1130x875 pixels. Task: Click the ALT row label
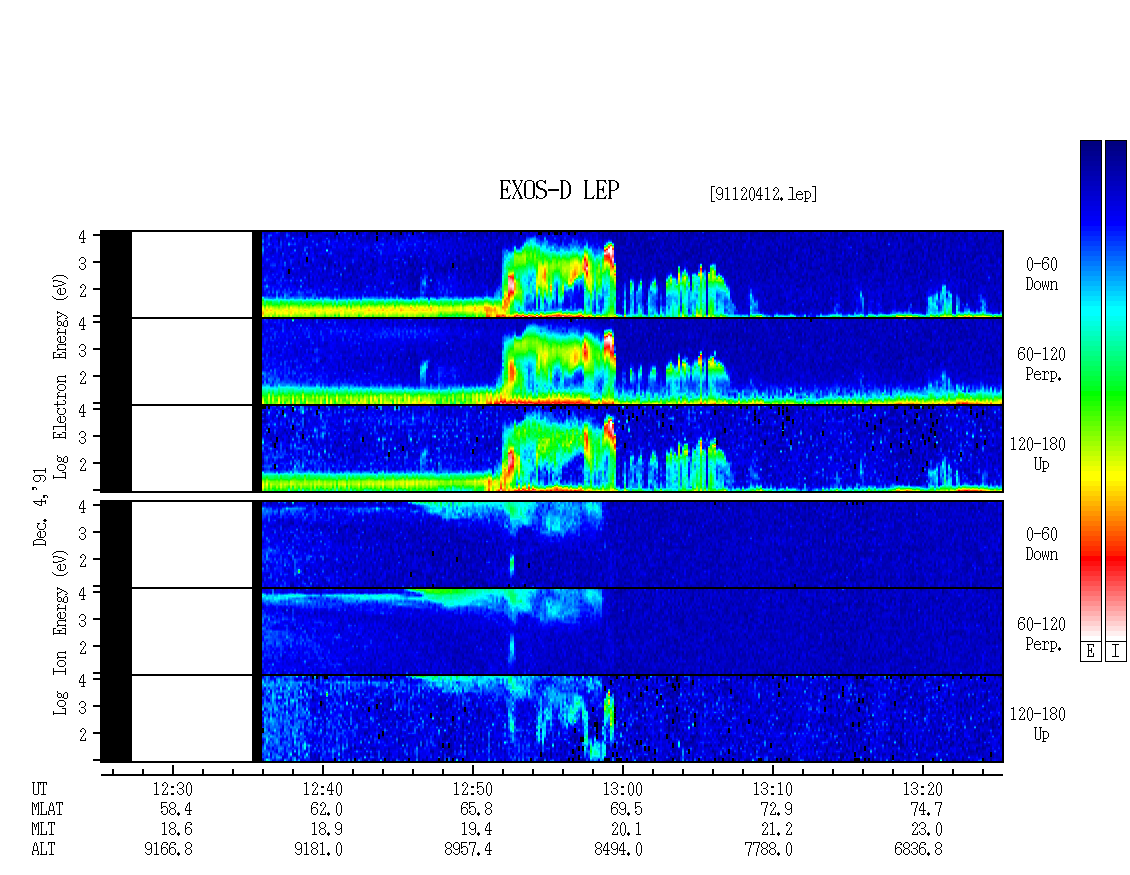click(x=43, y=850)
